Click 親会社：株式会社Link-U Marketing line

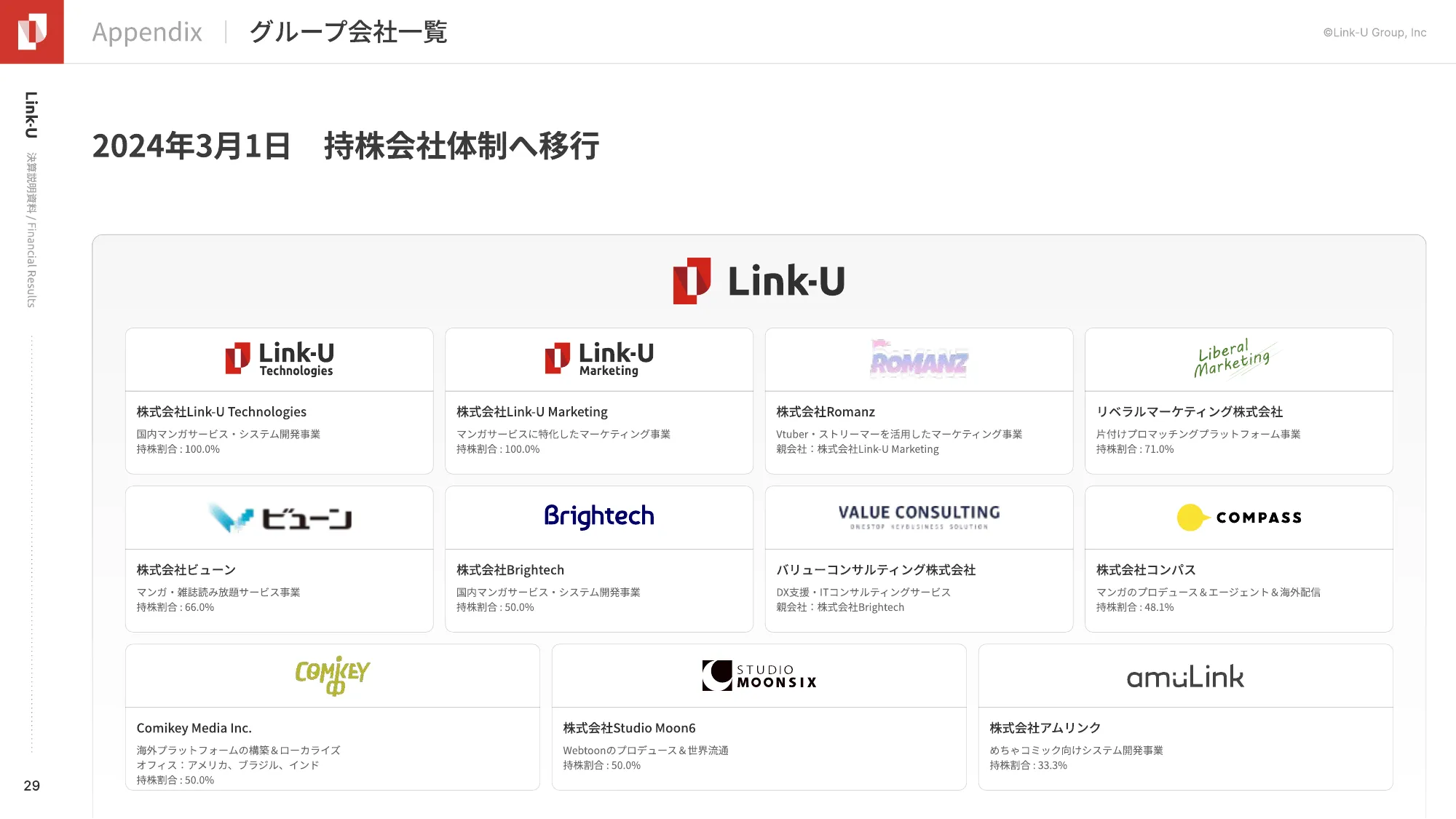[858, 449]
